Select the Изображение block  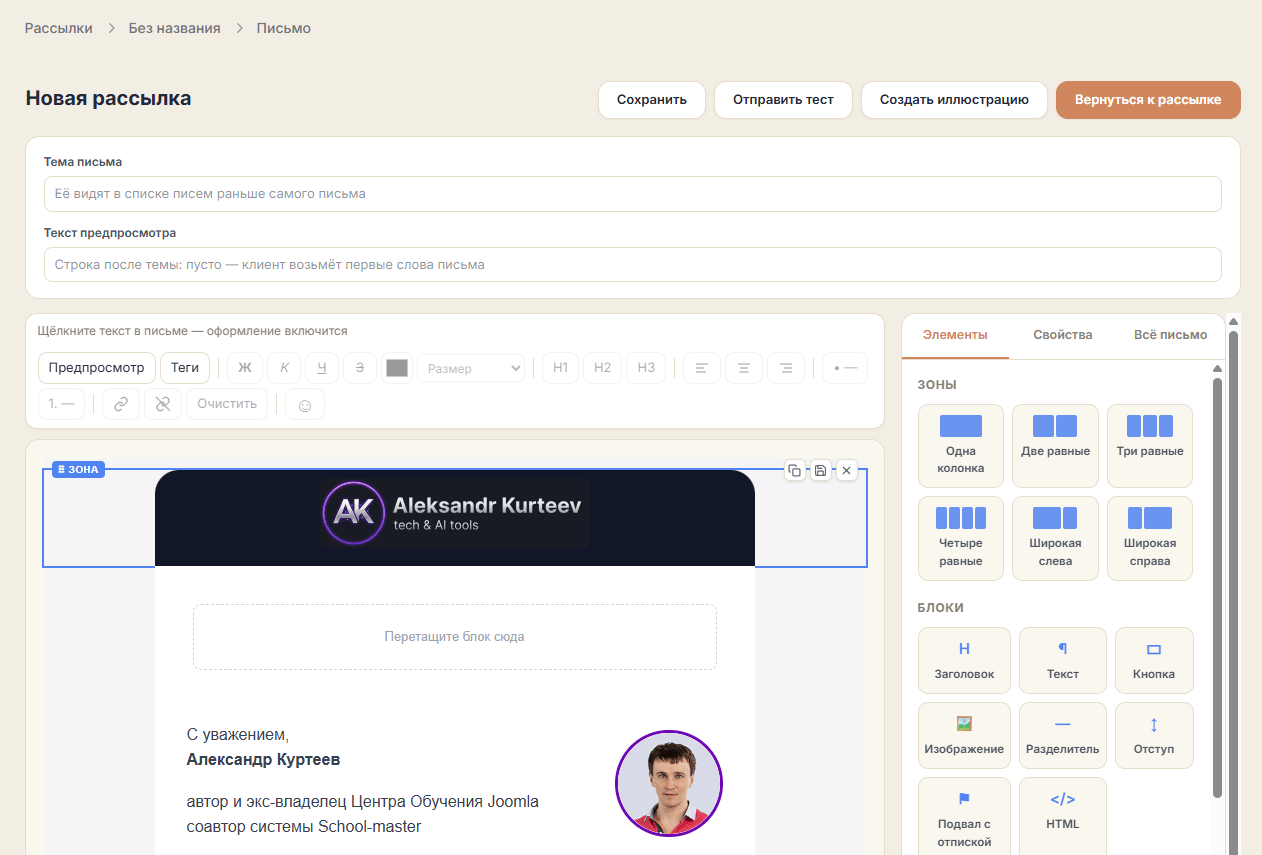pos(964,735)
